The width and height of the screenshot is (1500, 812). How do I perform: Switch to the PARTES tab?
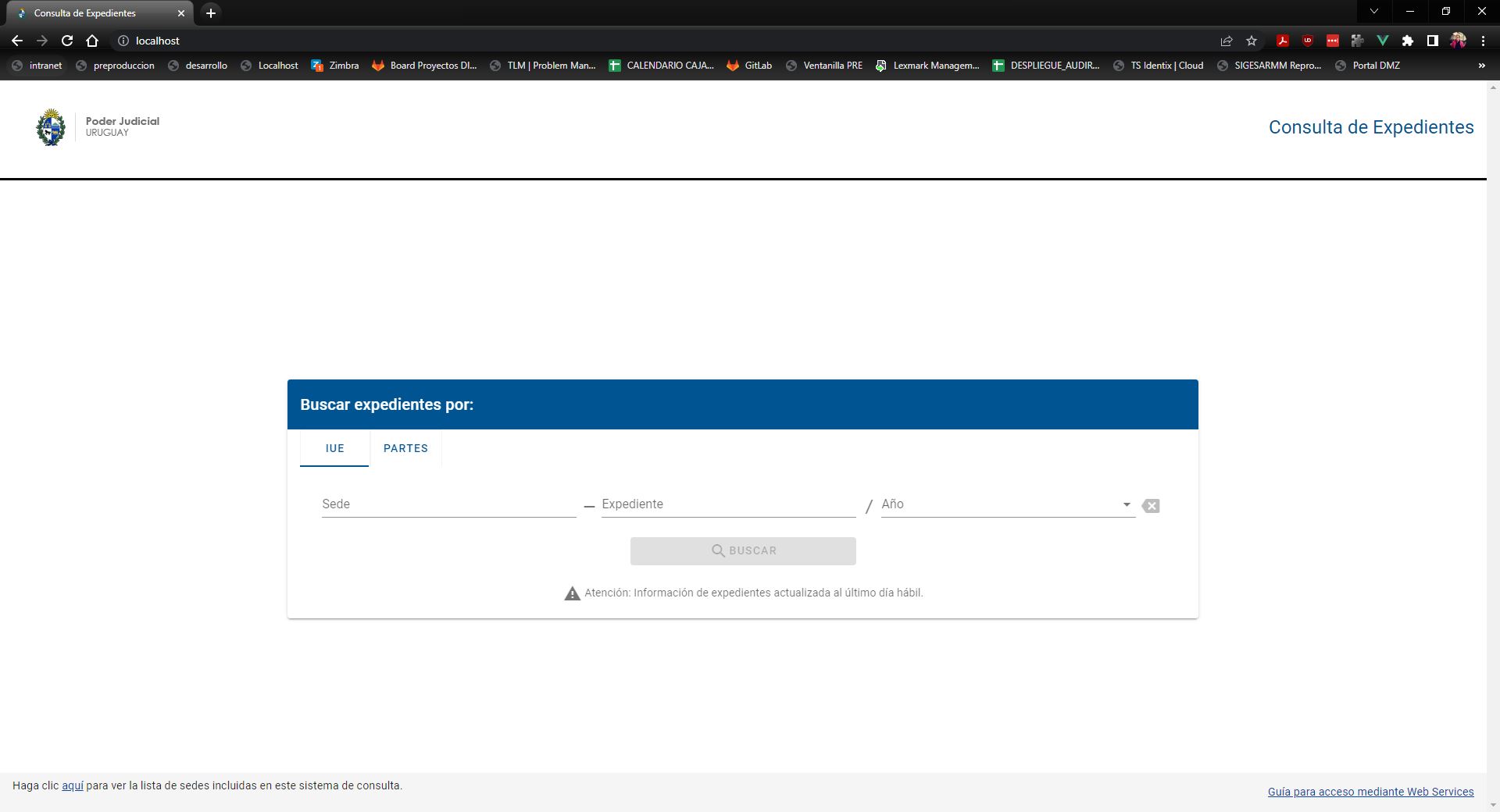click(405, 448)
